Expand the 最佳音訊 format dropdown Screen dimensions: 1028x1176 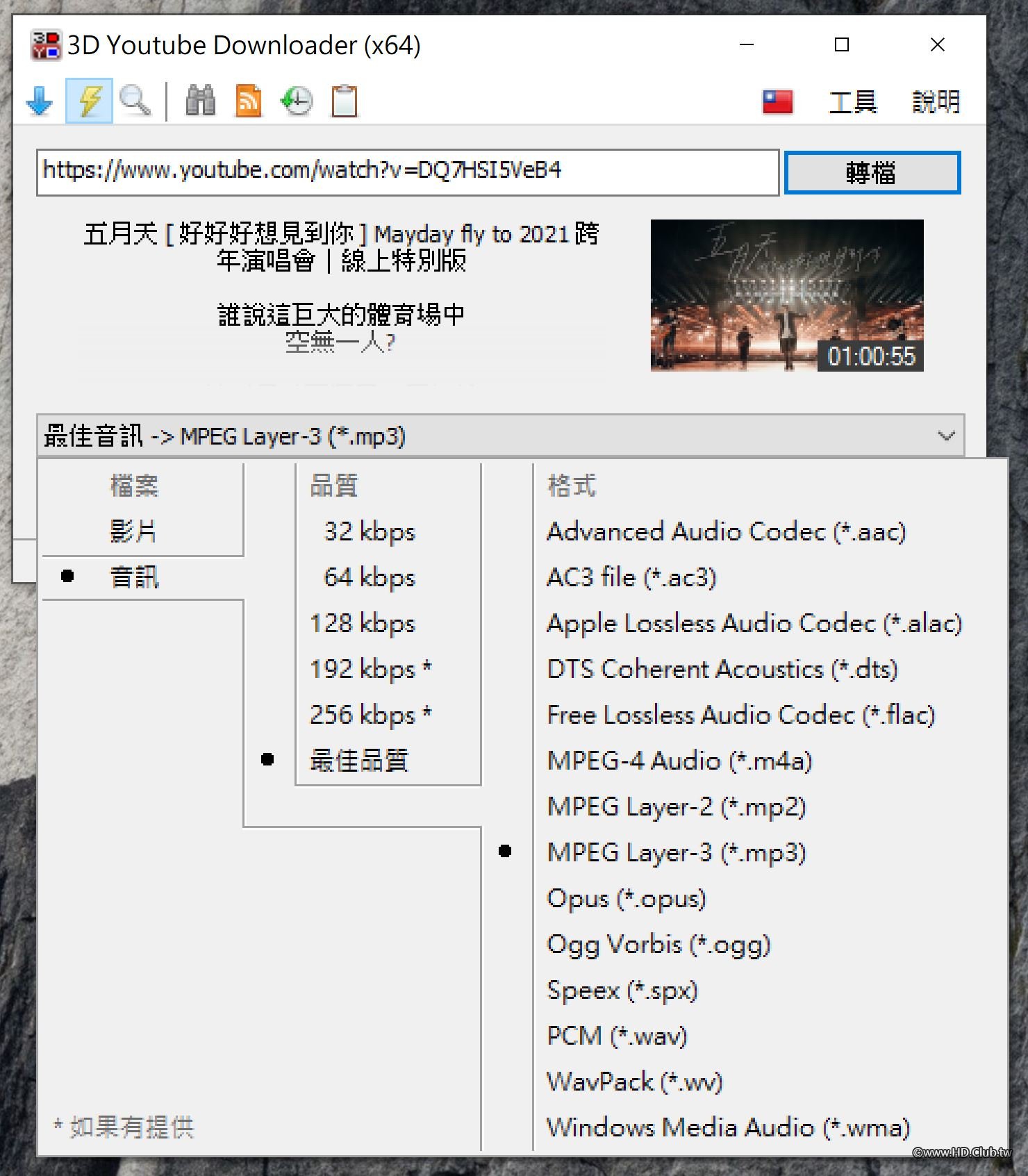[500, 436]
